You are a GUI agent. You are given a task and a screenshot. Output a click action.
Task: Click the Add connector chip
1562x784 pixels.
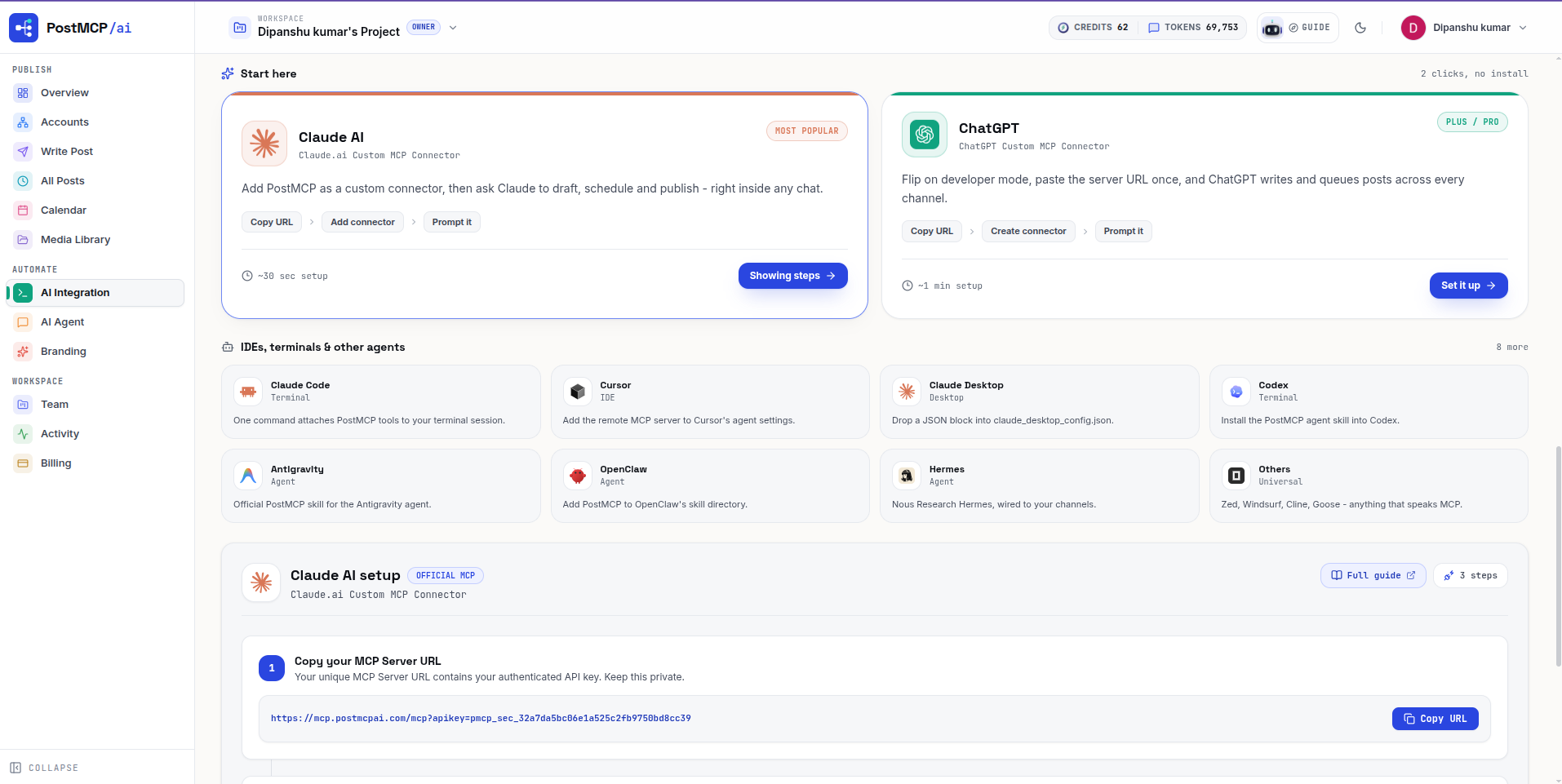point(362,222)
